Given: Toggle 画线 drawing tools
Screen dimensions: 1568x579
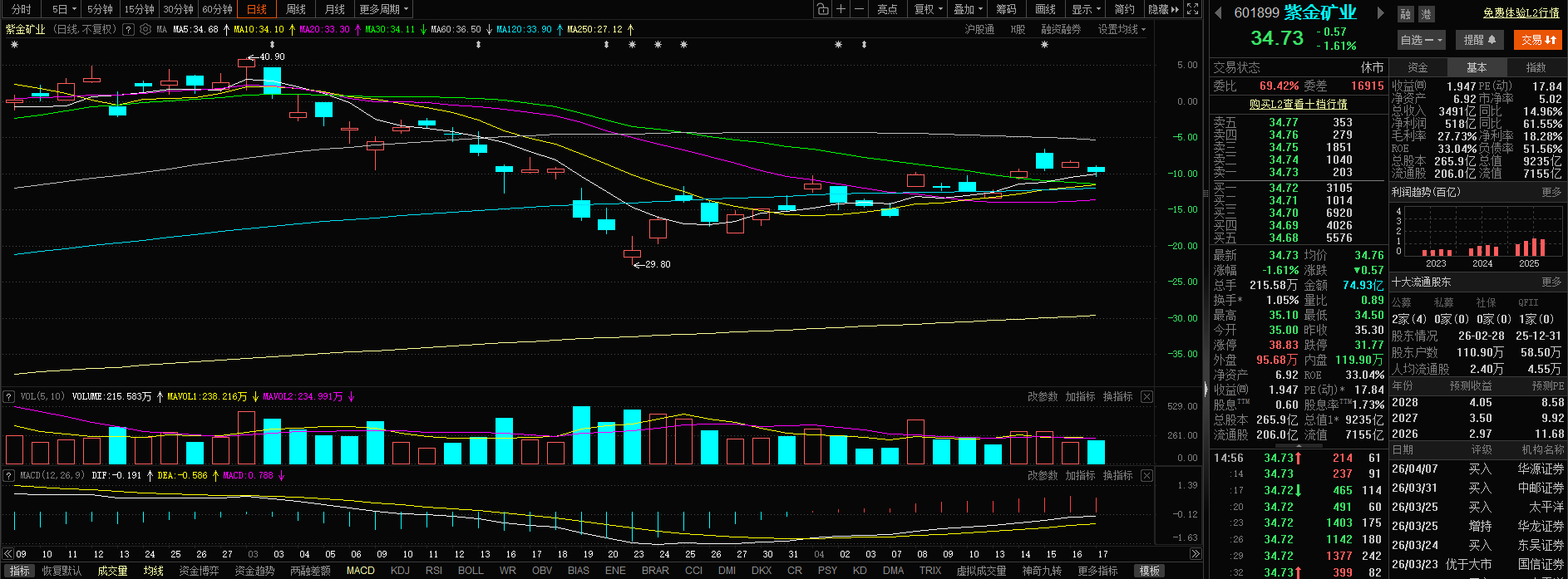Looking at the screenshot, I should 1046,9.
